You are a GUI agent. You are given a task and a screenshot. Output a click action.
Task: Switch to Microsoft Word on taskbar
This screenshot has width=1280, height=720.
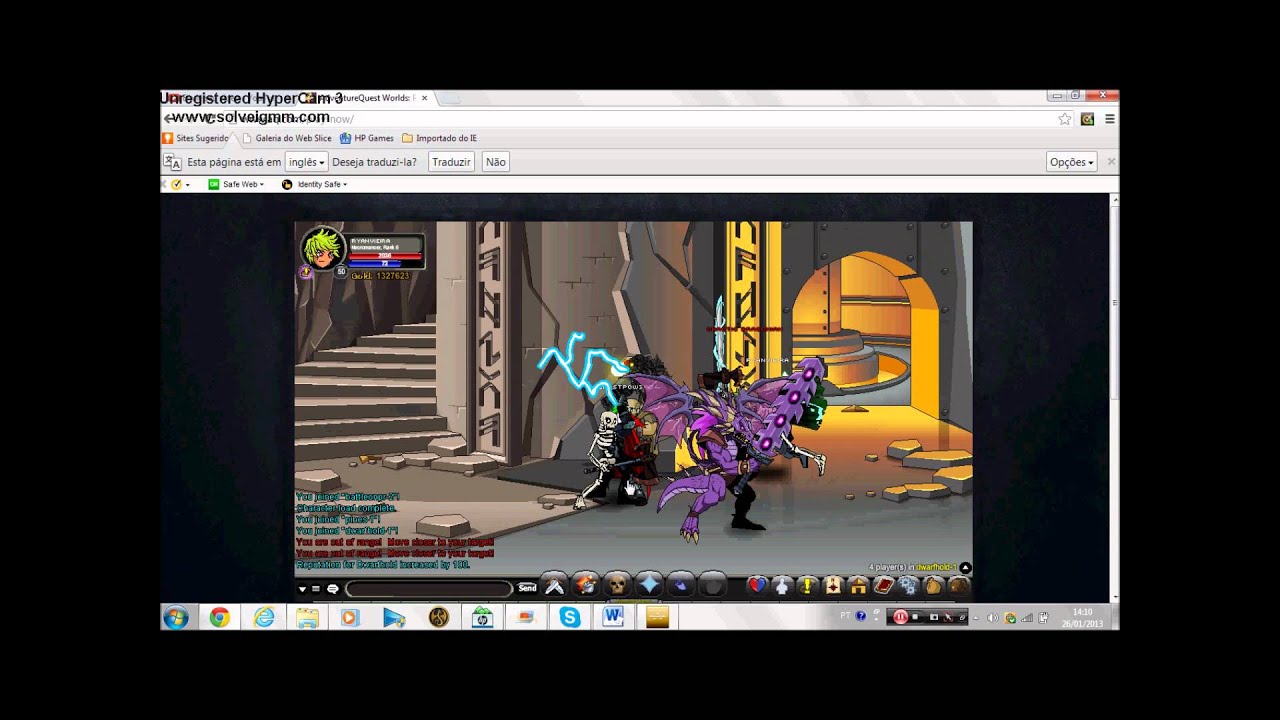click(x=613, y=617)
